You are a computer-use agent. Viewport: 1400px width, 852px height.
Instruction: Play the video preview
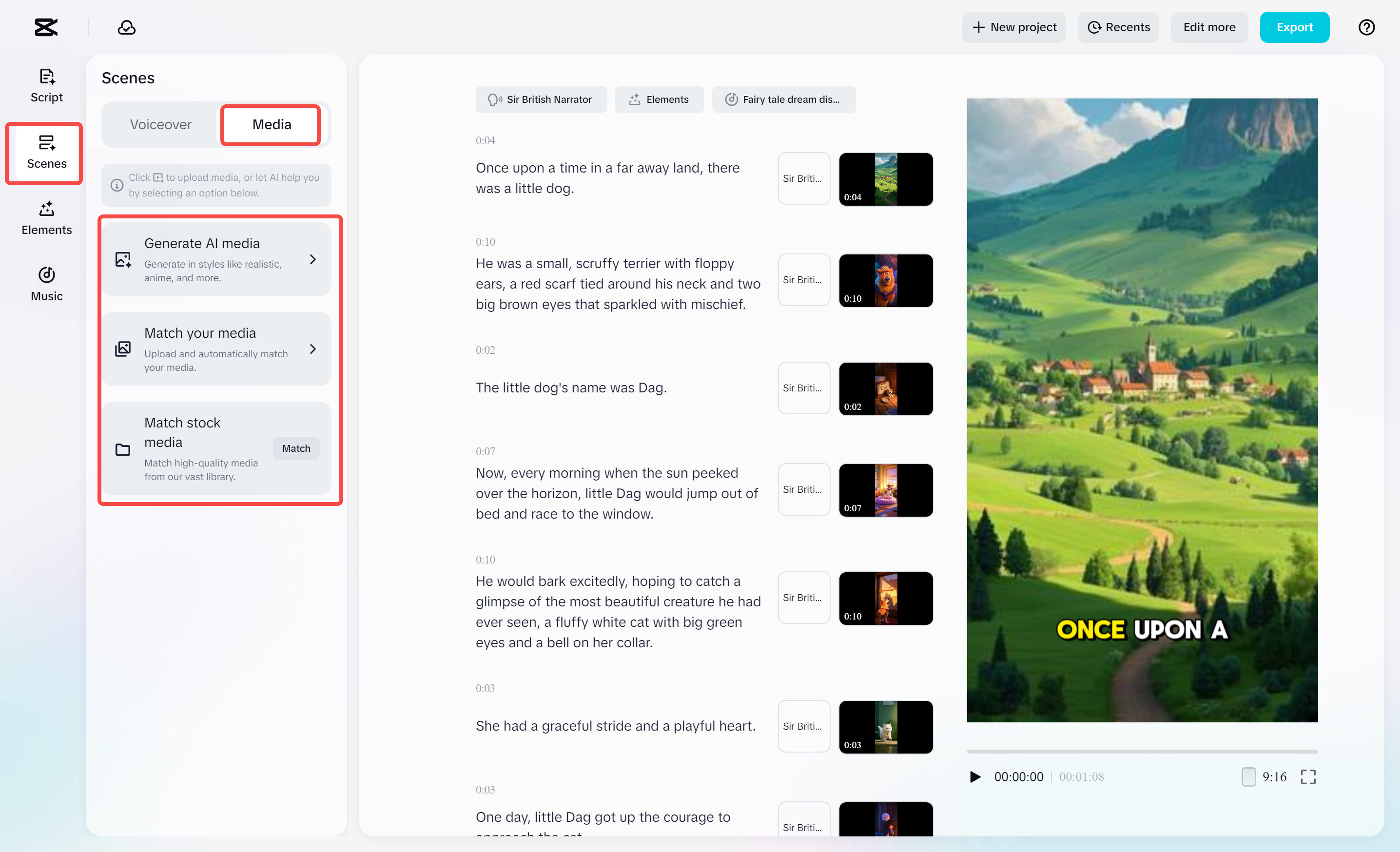(x=975, y=777)
